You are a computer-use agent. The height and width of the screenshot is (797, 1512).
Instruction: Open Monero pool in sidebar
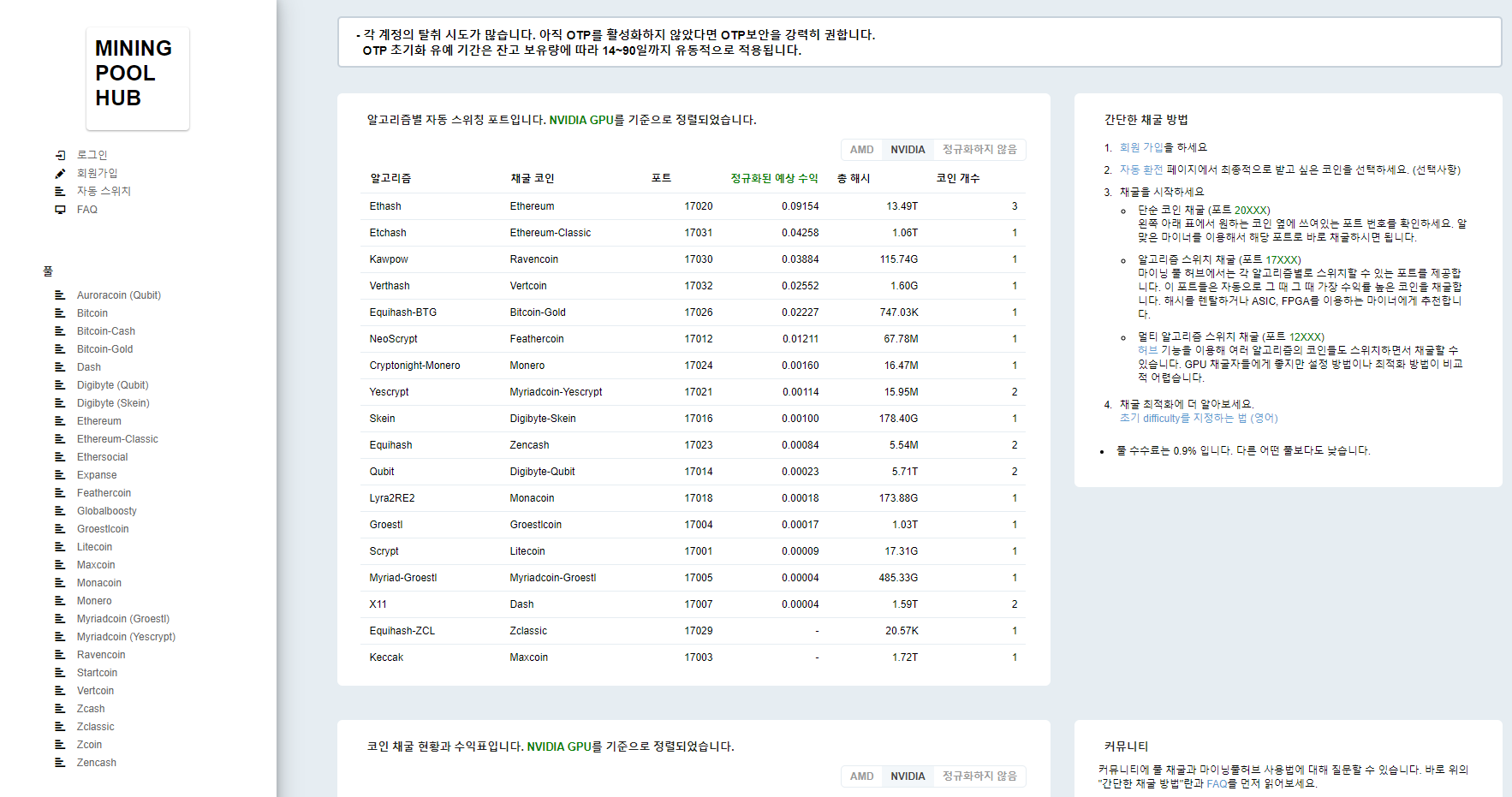94,601
